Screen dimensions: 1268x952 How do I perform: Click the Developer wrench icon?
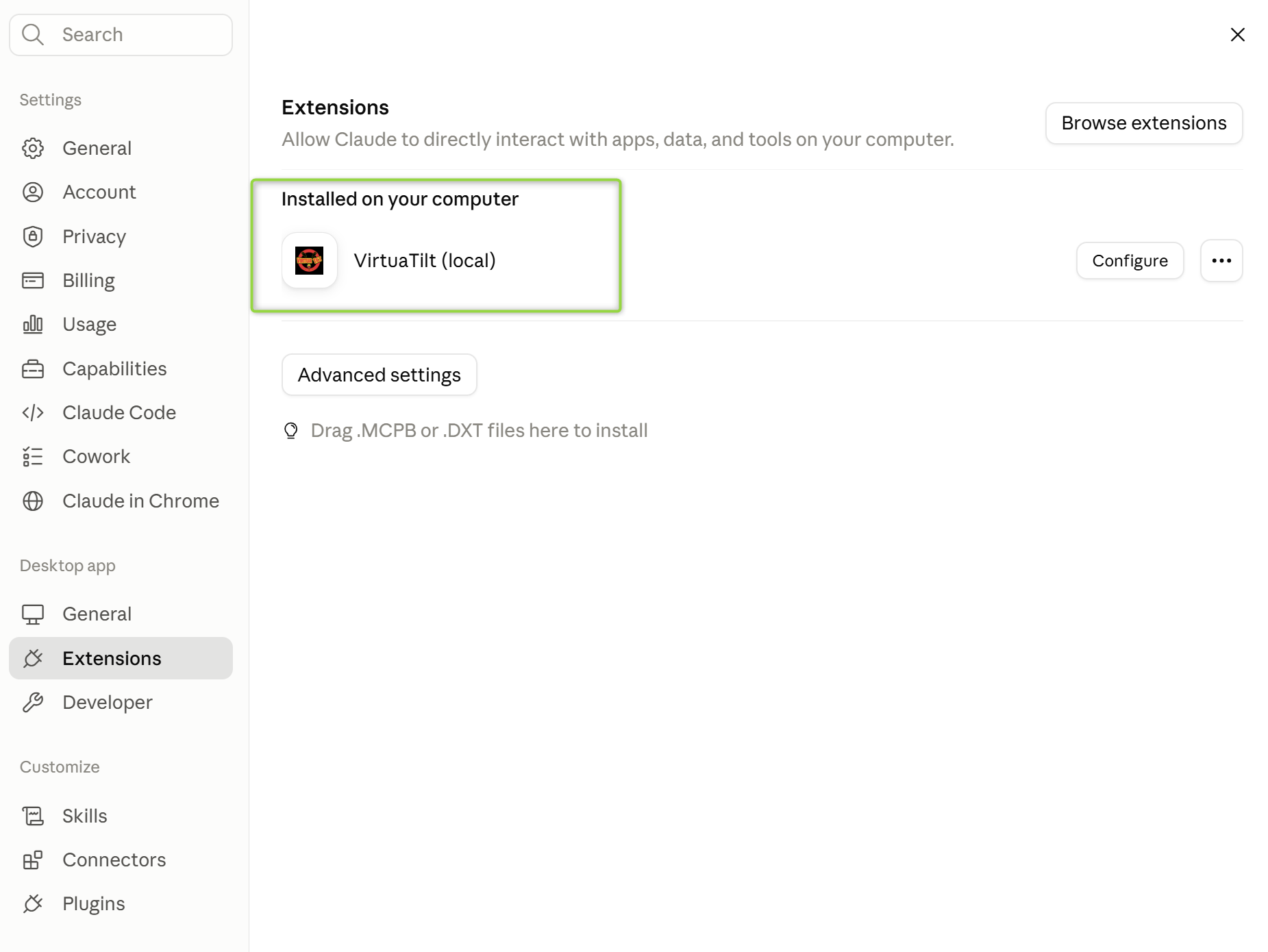click(x=33, y=702)
